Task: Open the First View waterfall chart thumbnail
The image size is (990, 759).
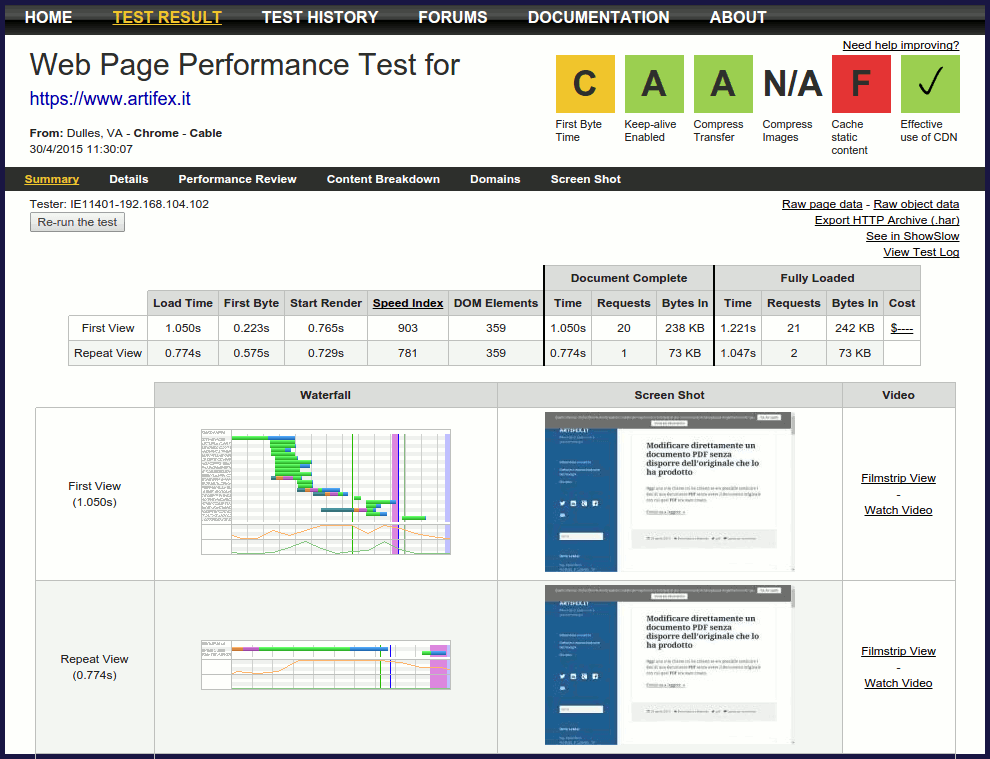Action: pyautogui.click(x=326, y=492)
